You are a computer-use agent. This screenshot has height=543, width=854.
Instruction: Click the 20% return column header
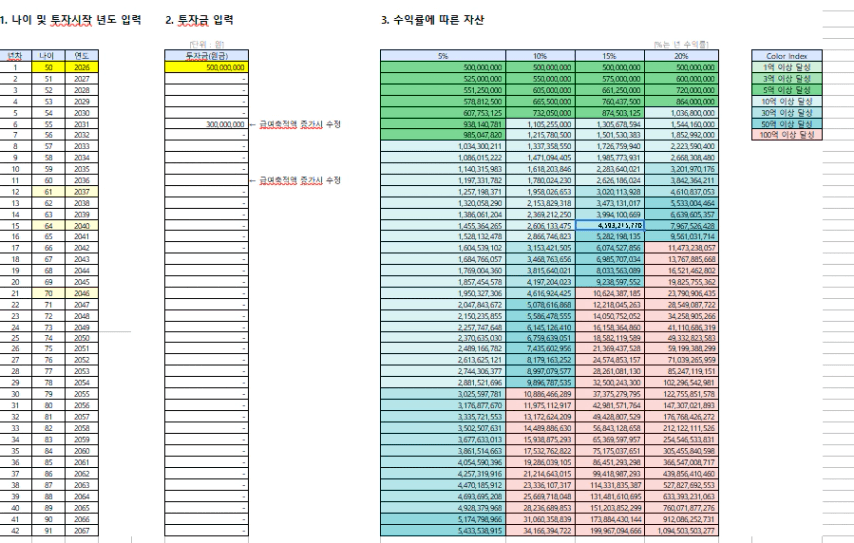[681, 56]
